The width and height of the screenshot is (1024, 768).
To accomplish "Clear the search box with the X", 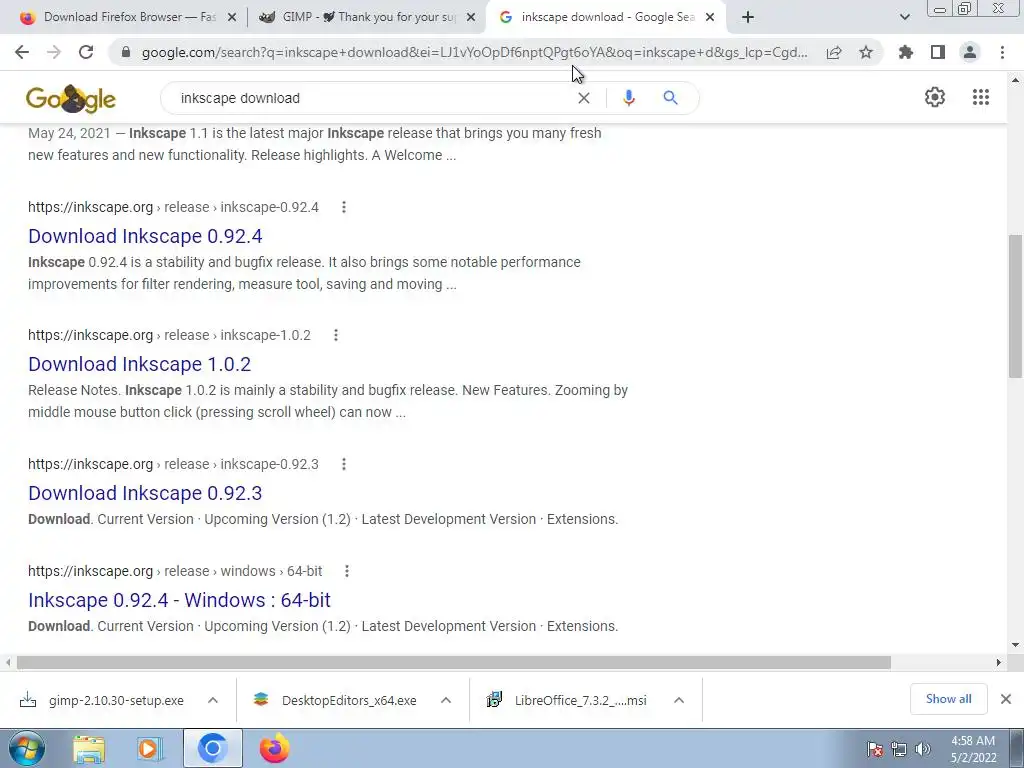I will [584, 98].
